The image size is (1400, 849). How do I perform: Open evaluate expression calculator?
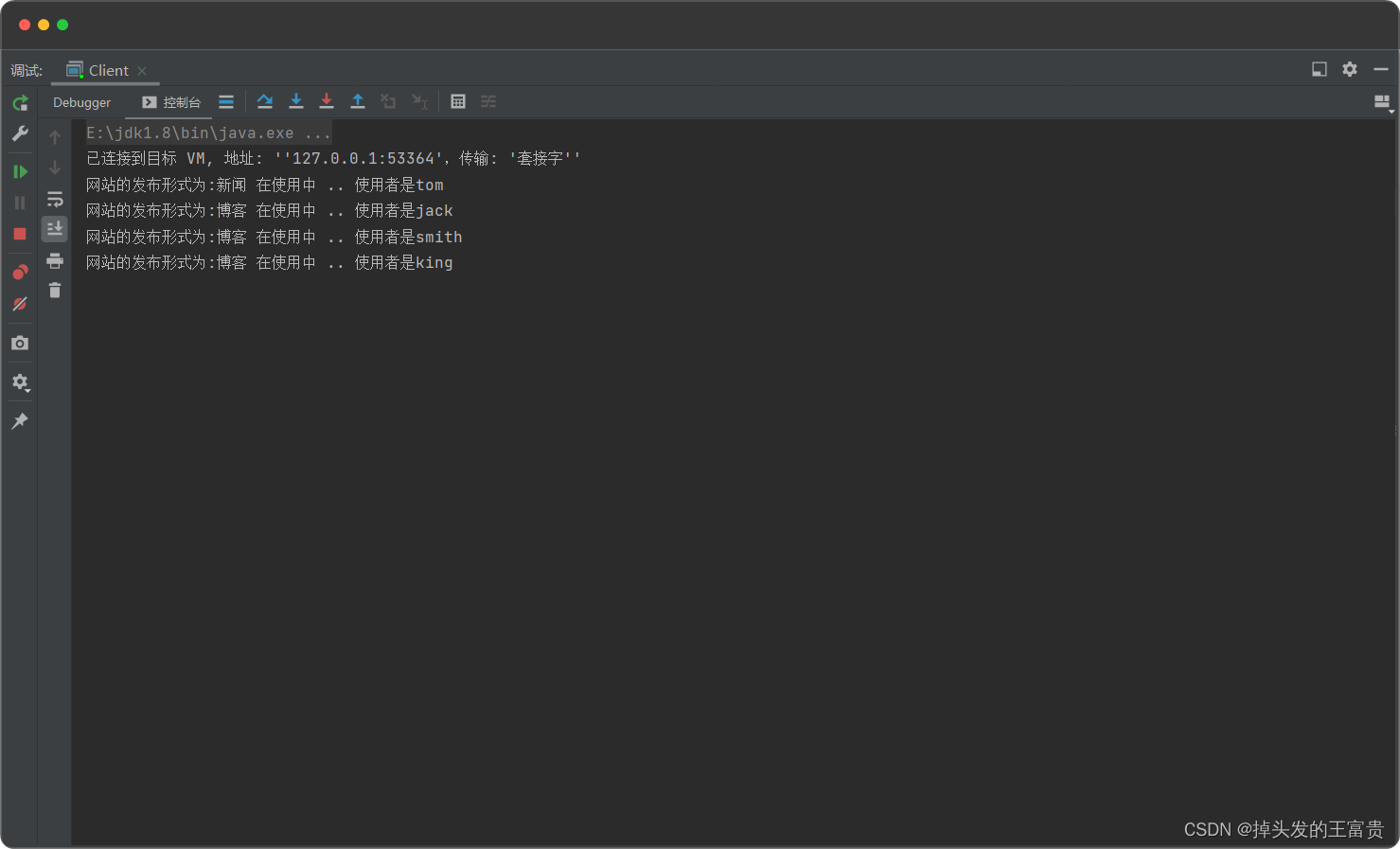pos(458,101)
